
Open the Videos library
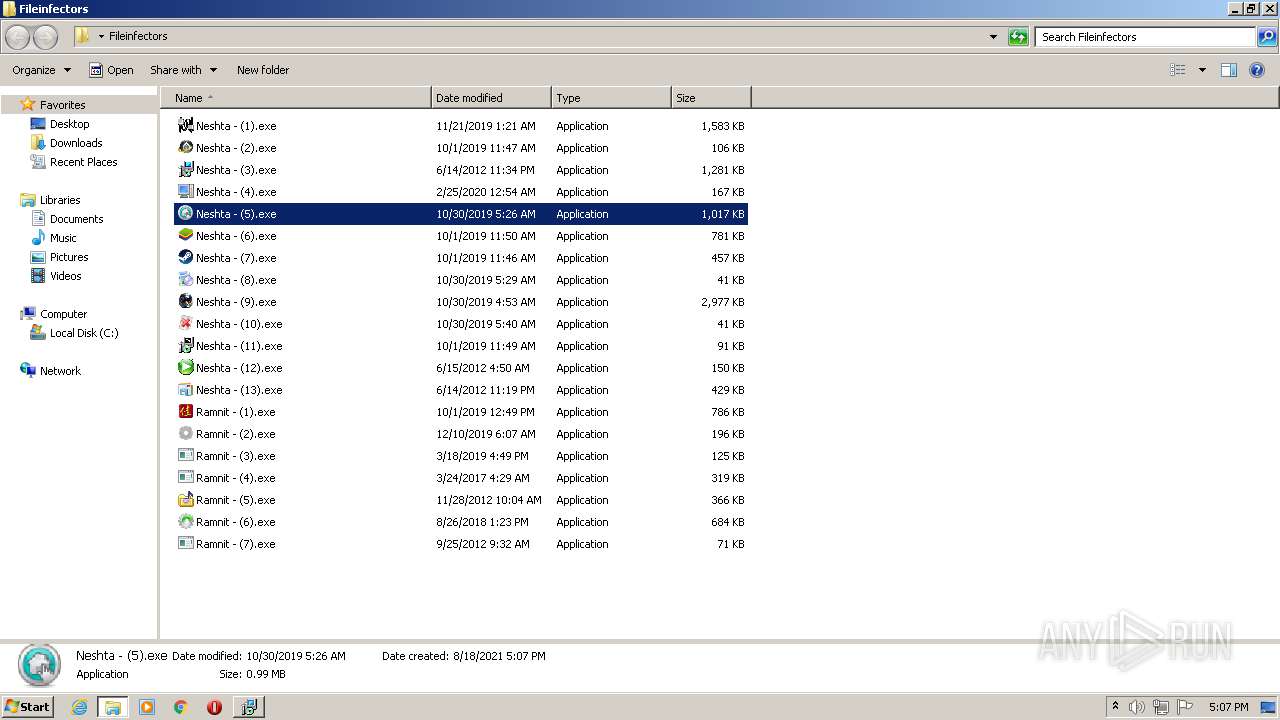tap(65, 276)
